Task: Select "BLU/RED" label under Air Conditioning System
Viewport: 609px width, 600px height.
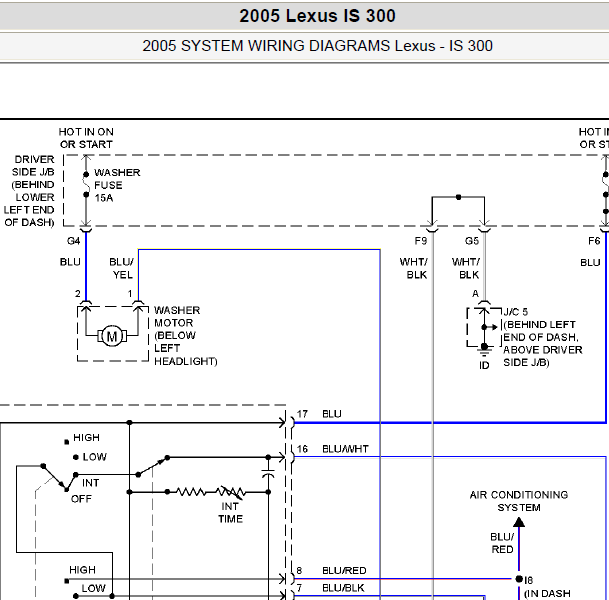Action: pos(502,543)
